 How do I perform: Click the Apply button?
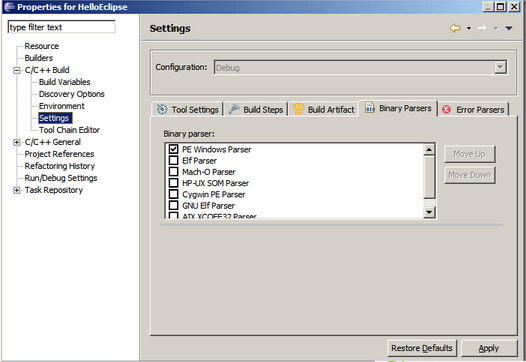coord(488,348)
